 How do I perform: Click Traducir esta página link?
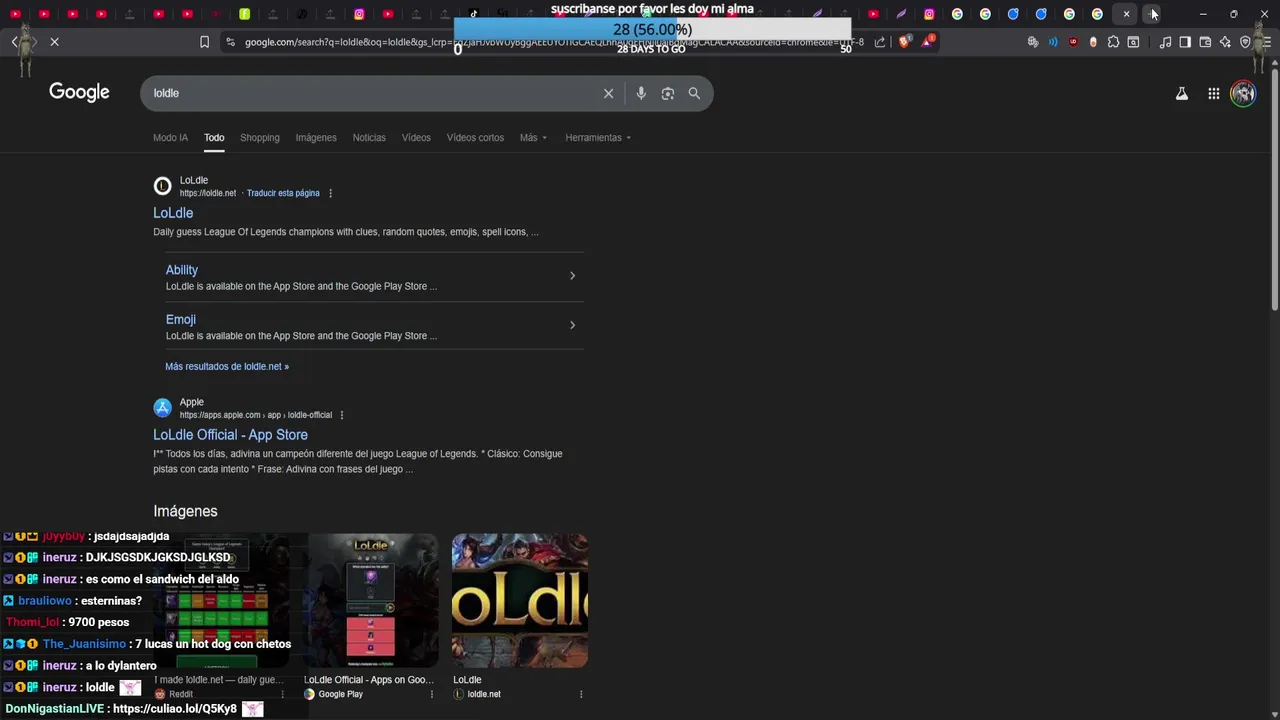(x=283, y=193)
